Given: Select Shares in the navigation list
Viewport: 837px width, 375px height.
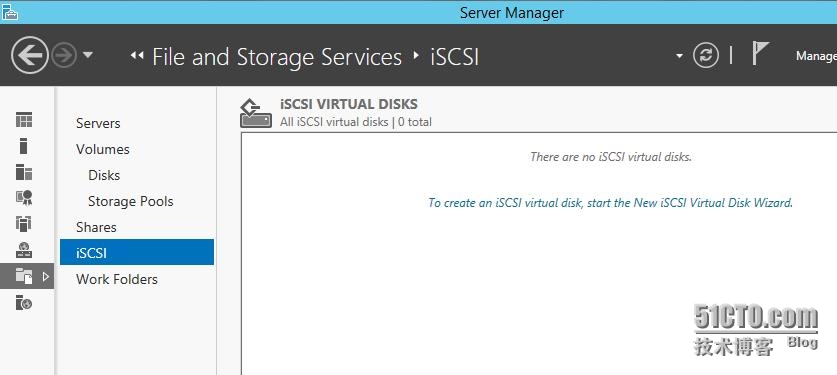Looking at the screenshot, I should 96,227.
